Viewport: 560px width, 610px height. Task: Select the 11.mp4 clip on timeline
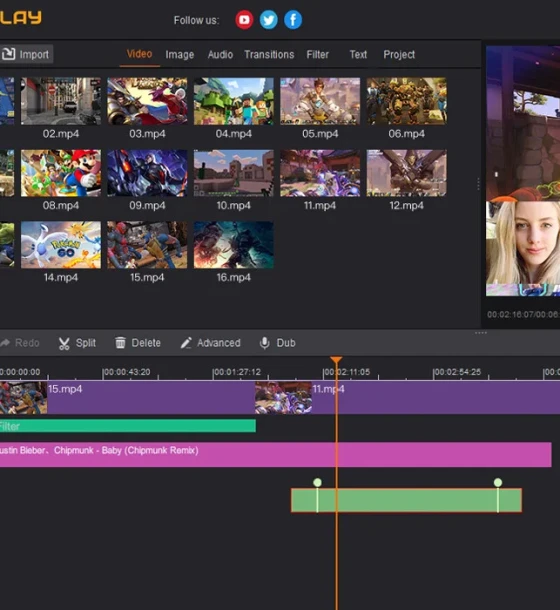pos(407,397)
